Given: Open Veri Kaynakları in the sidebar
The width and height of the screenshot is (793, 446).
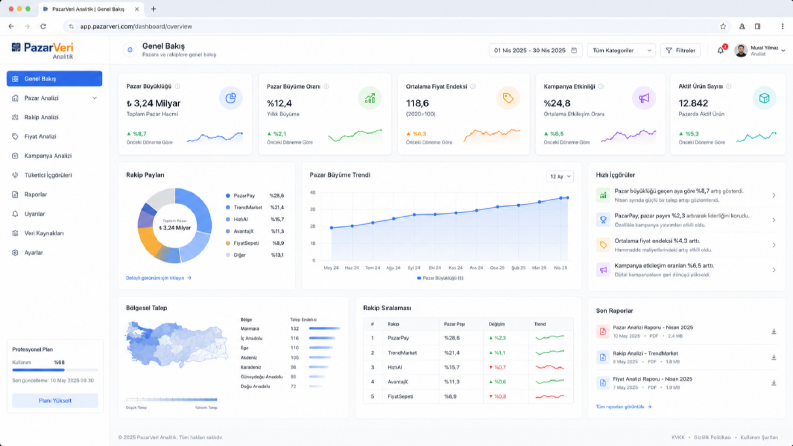Looking at the screenshot, I should click(54, 233).
